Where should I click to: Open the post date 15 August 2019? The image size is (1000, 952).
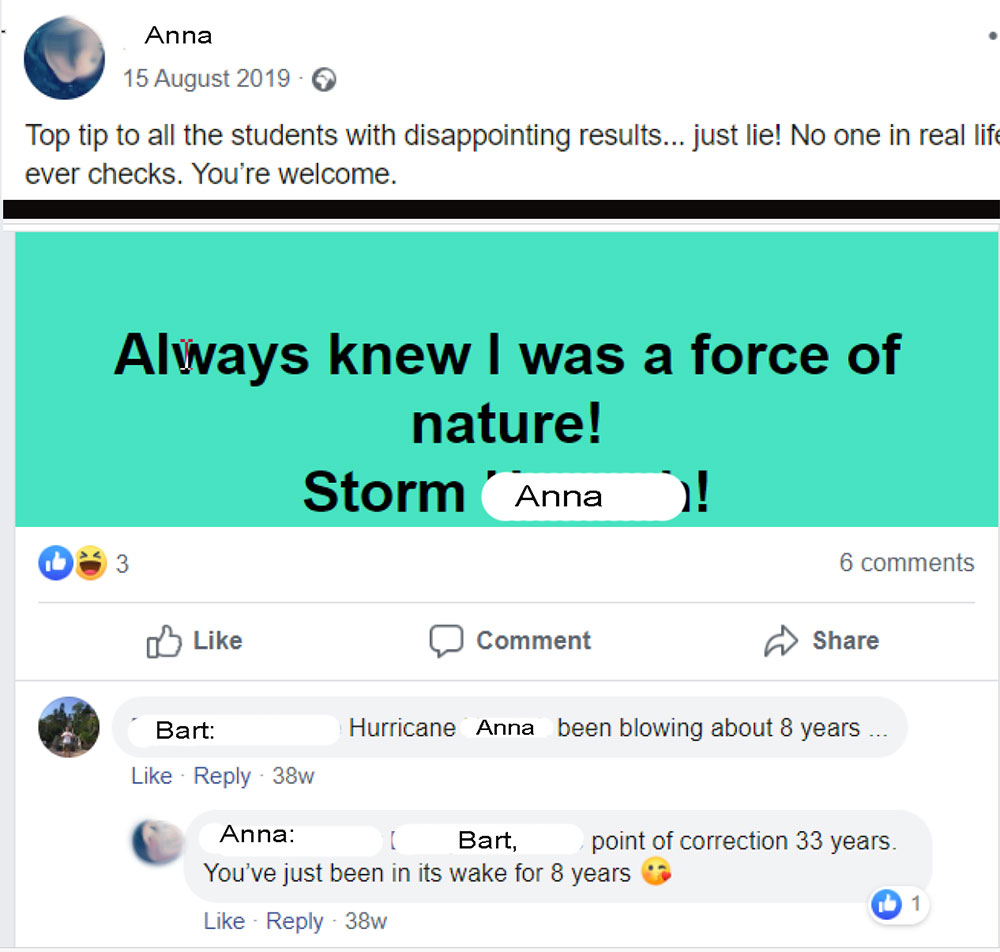[207, 79]
